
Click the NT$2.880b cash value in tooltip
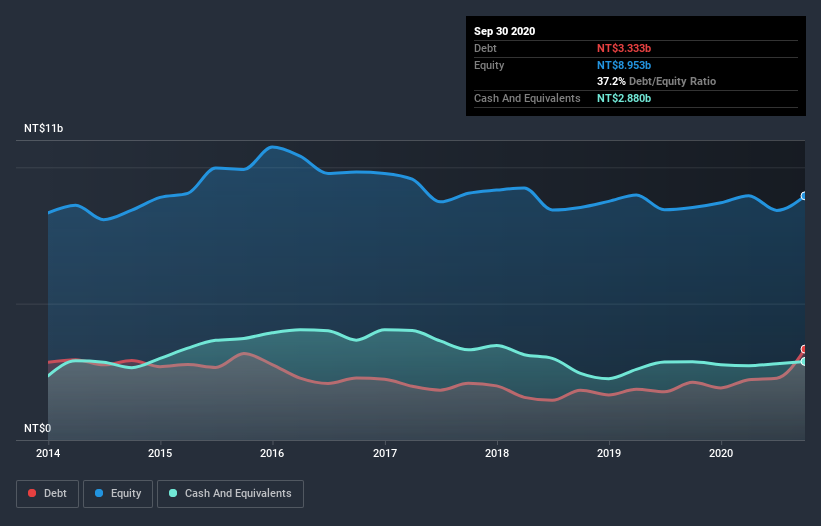coord(624,98)
